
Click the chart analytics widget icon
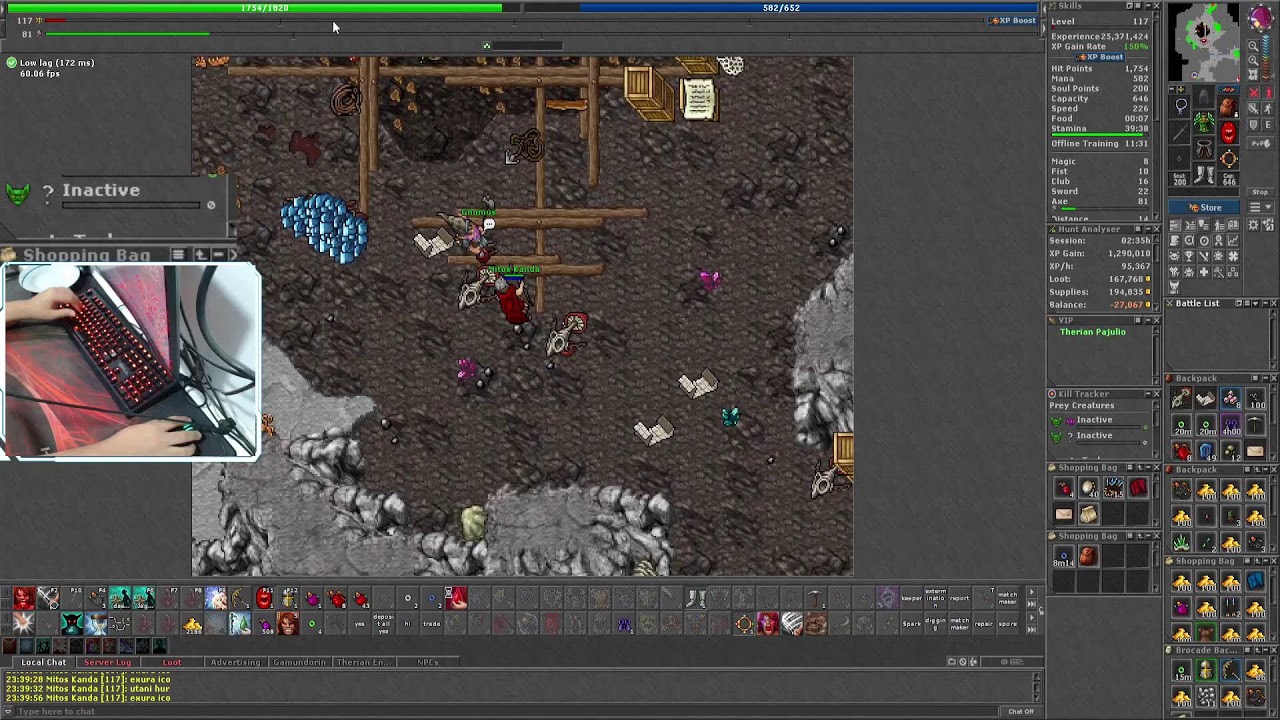[1233, 240]
